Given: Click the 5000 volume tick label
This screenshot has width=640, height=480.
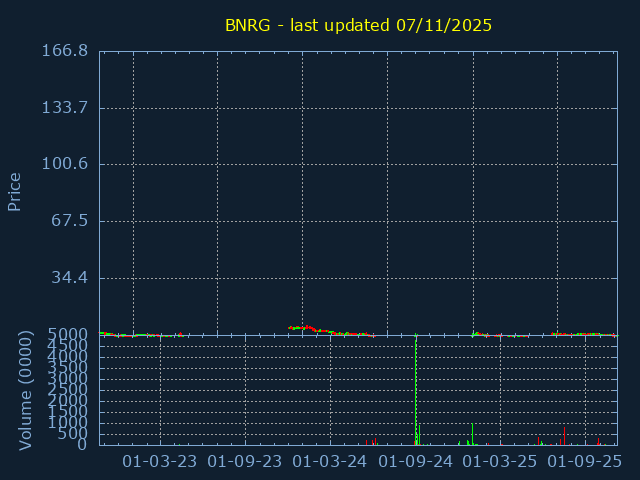Looking at the screenshot, I should 68,334.
